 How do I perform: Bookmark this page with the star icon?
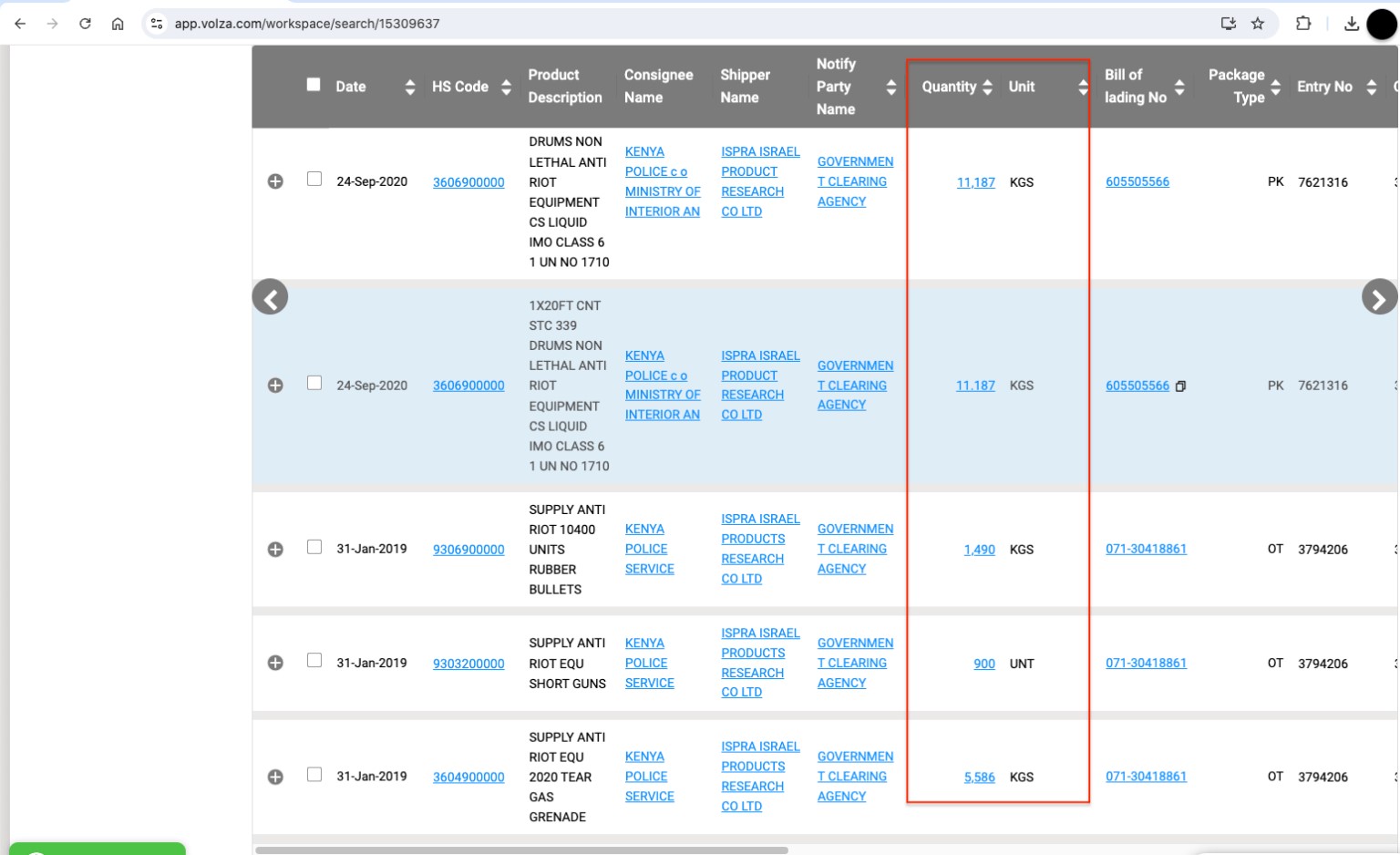(x=1258, y=24)
